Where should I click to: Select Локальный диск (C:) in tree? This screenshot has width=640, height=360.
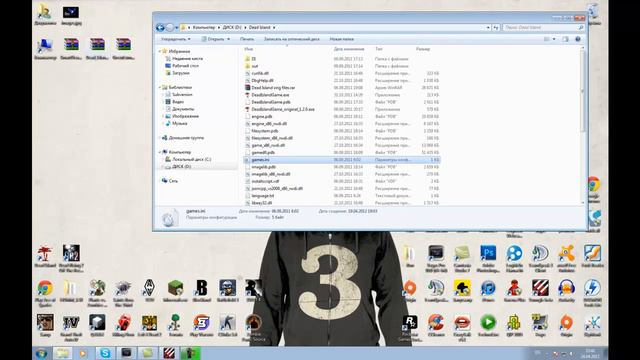pos(191,160)
